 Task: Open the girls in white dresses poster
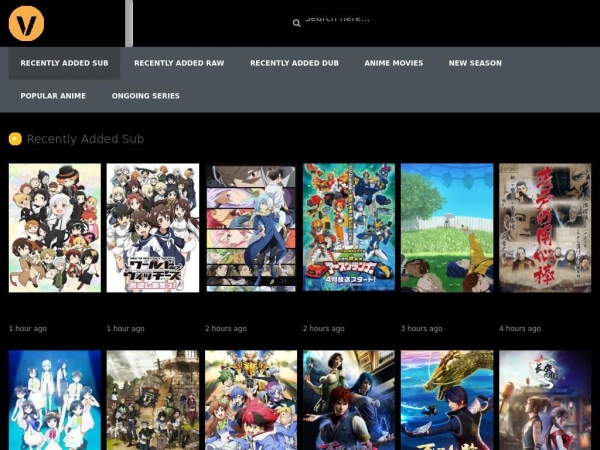pyautogui.click(x=55, y=400)
